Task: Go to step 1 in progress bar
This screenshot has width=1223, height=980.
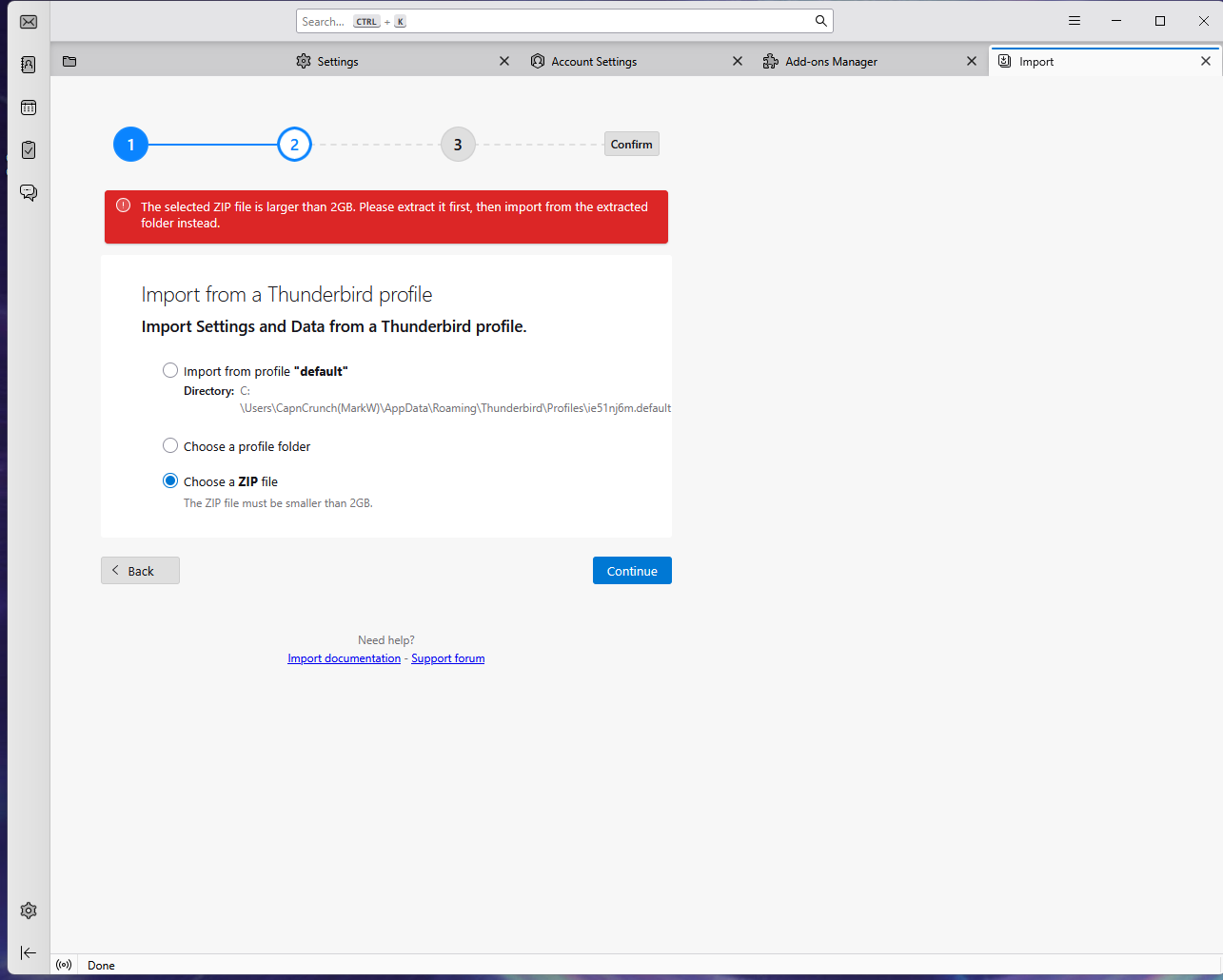Action: tap(130, 144)
